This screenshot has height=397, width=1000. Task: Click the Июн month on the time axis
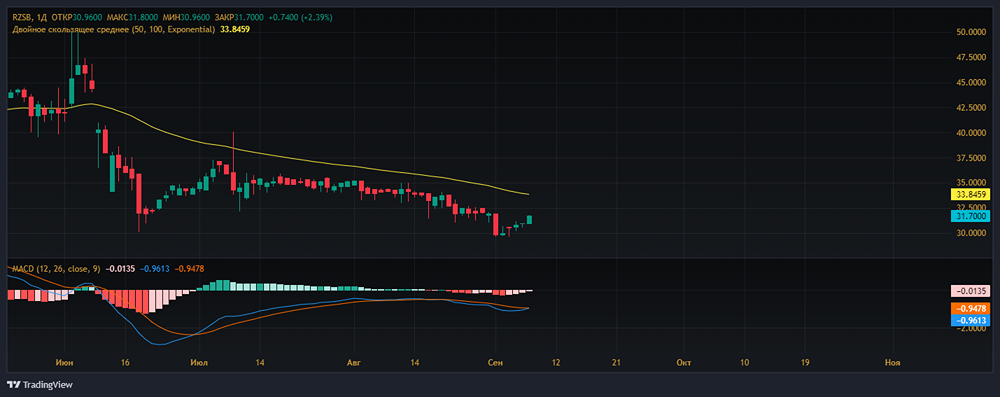[x=64, y=363]
